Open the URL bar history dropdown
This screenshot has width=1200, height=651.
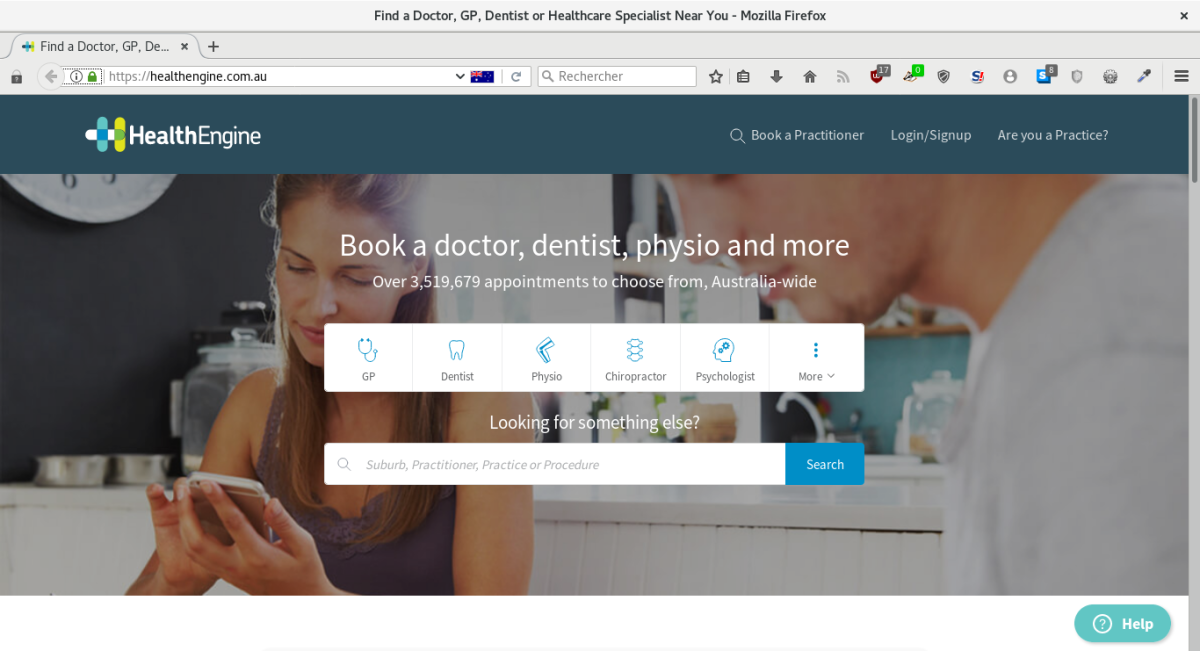pos(460,76)
